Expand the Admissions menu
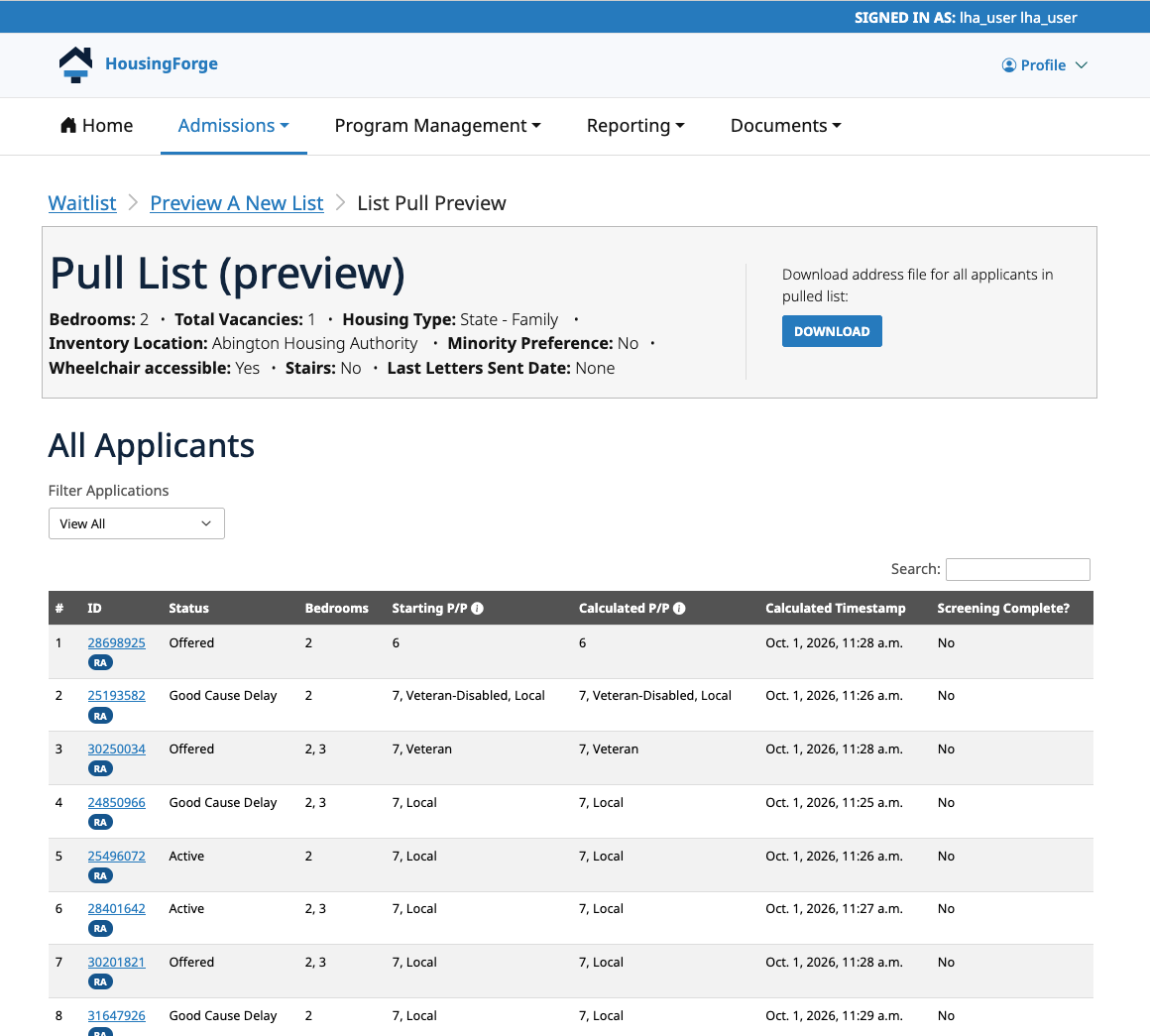1150x1036 pixels. [233, 125]
